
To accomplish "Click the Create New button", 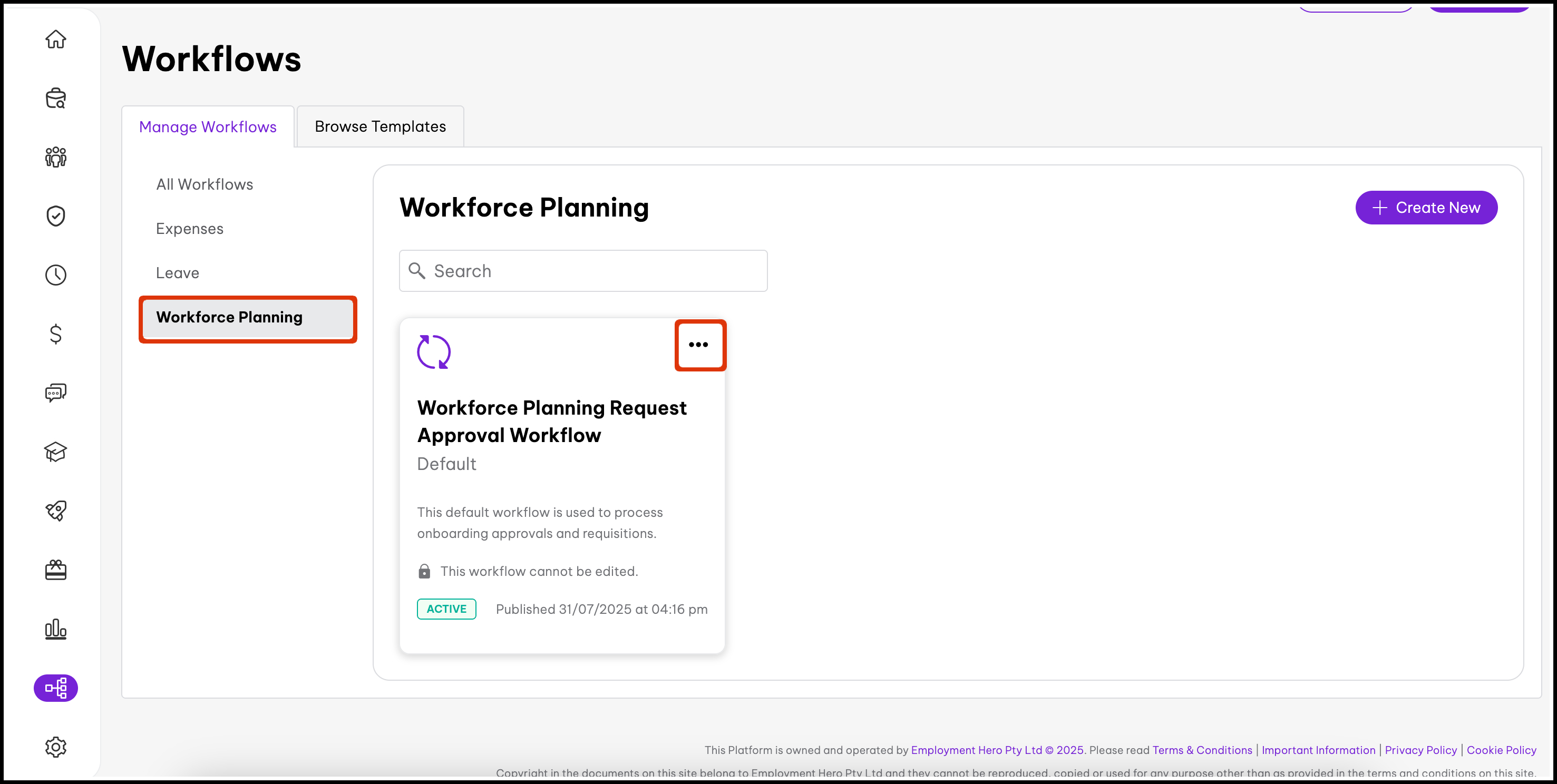I will pyautogui.click(x=1426, y=207).
